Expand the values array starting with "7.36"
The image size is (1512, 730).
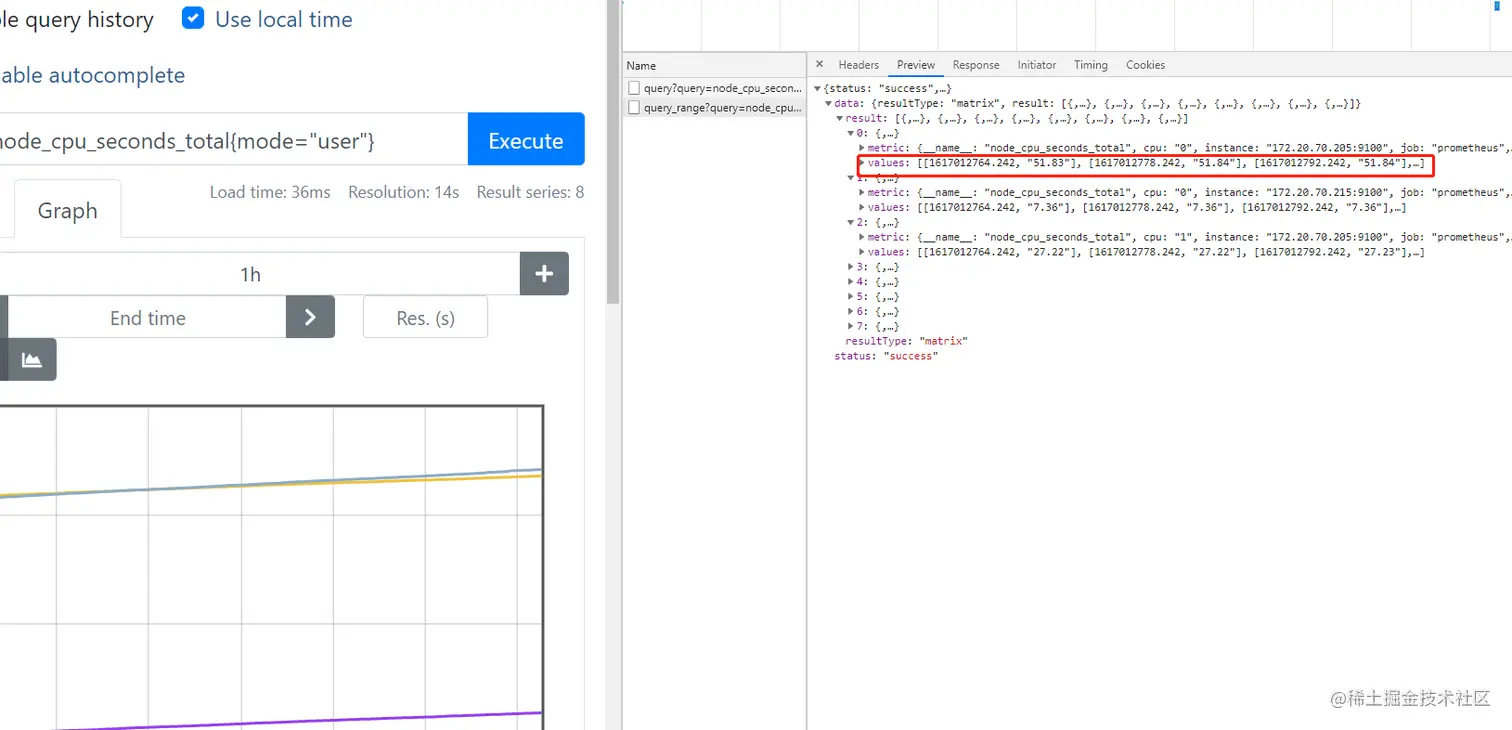pos(862,207)
